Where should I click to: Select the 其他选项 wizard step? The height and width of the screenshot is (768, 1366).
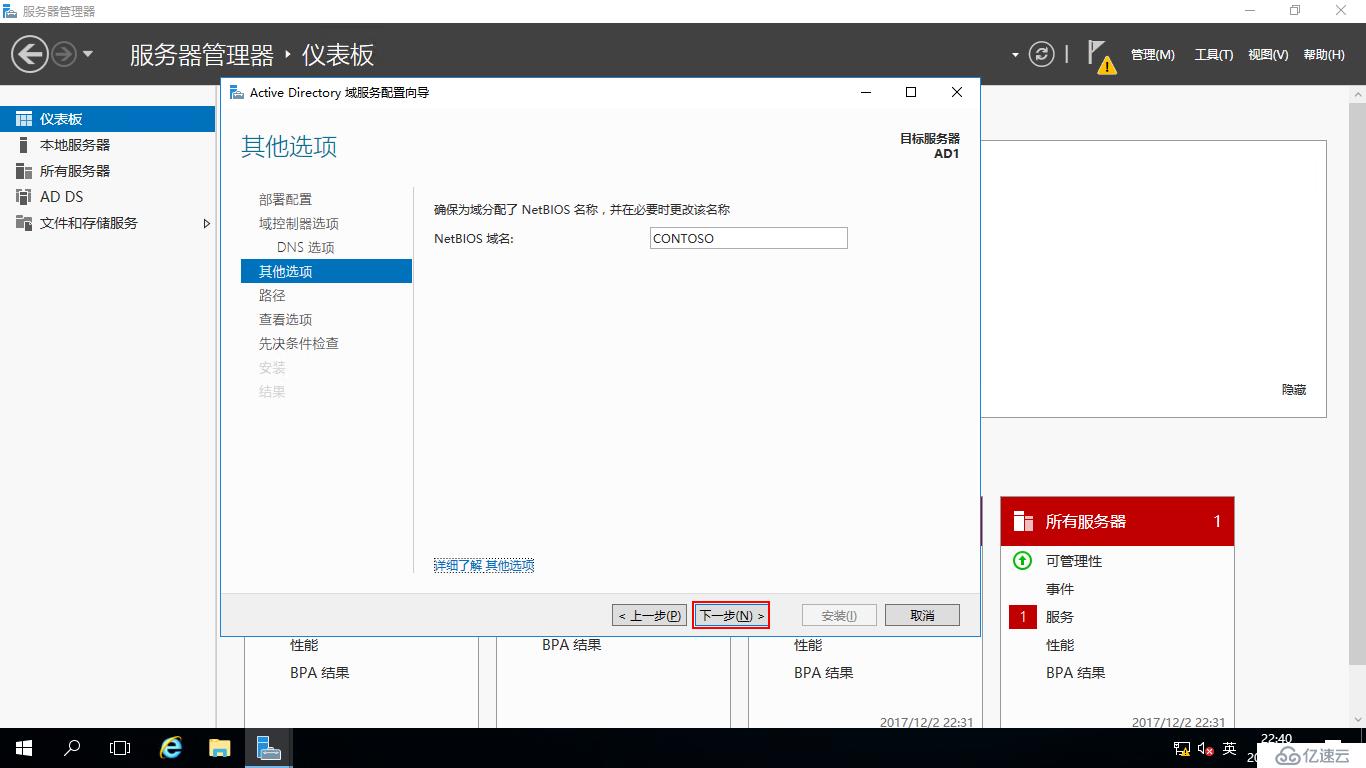326,271
